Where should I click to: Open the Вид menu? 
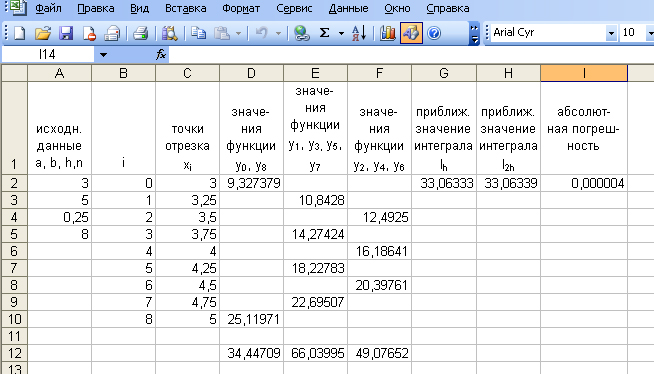click(x=139, y=8)
